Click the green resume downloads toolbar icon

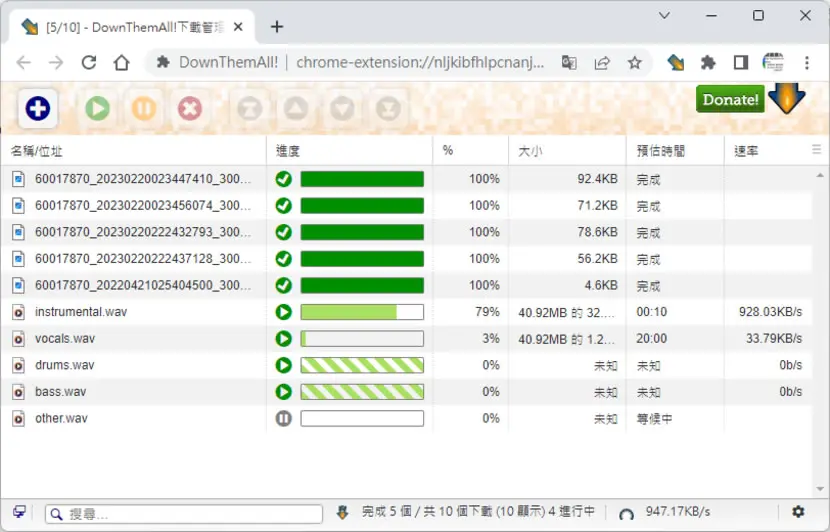[97, 109]
